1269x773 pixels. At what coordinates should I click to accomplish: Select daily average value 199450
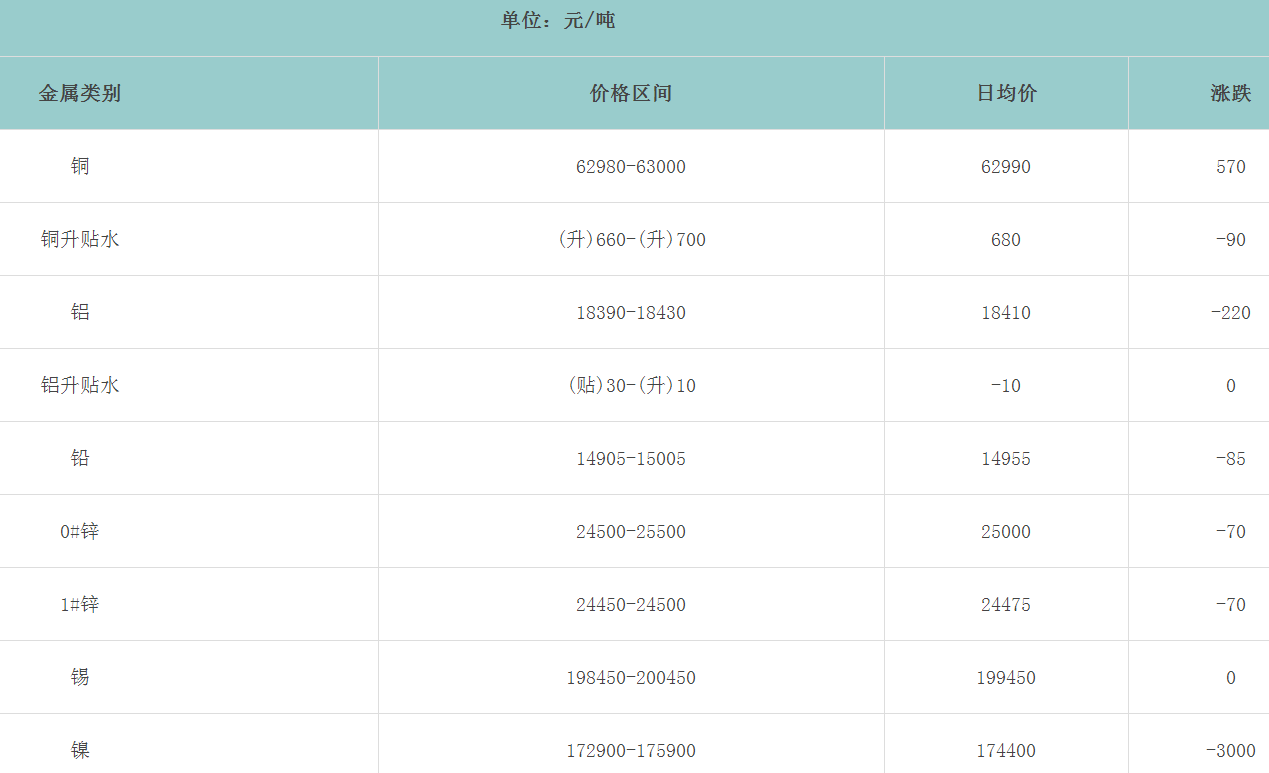1006,678
